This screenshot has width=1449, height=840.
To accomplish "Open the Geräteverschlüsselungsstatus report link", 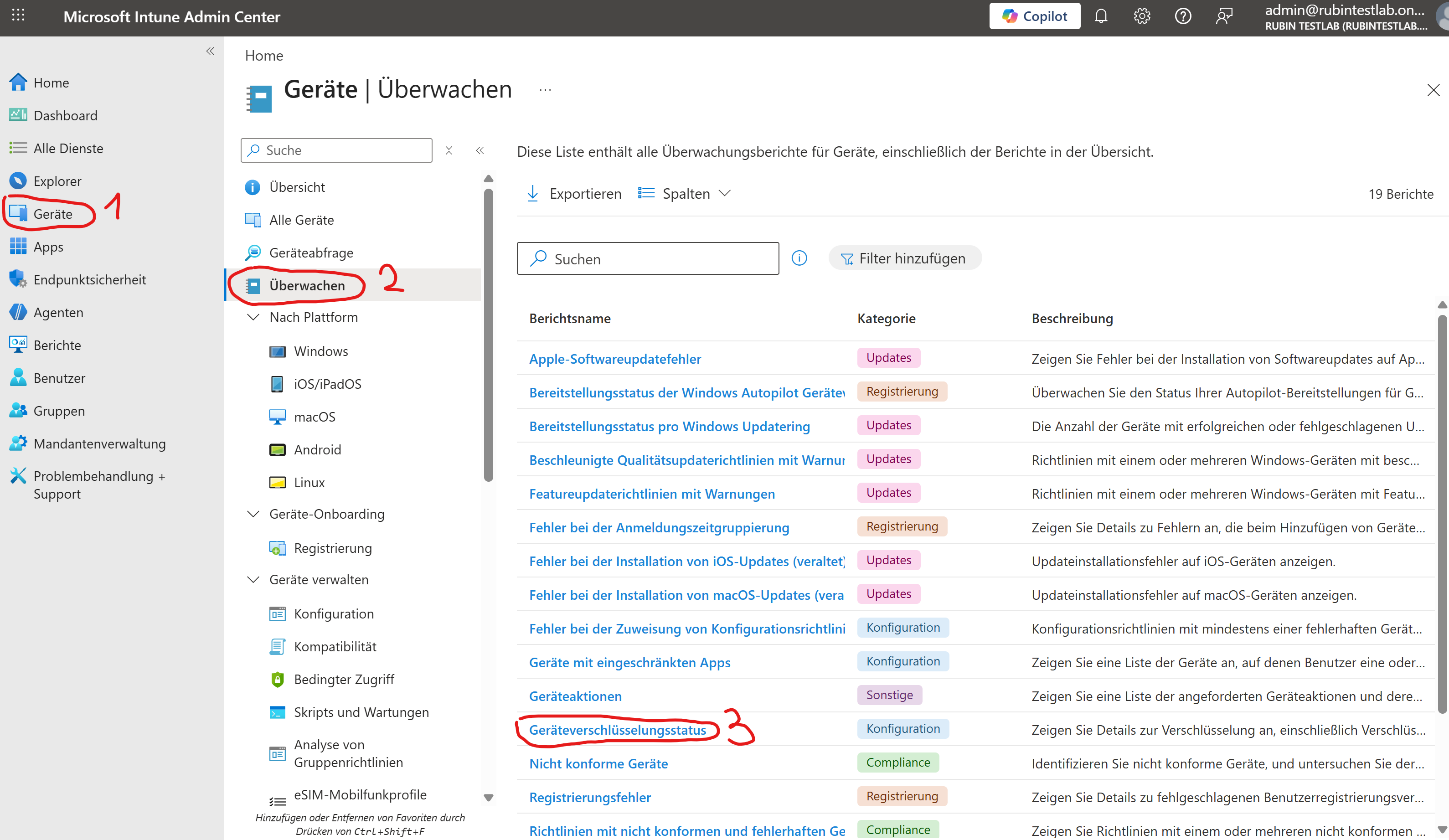I will (x=617, y=730).
